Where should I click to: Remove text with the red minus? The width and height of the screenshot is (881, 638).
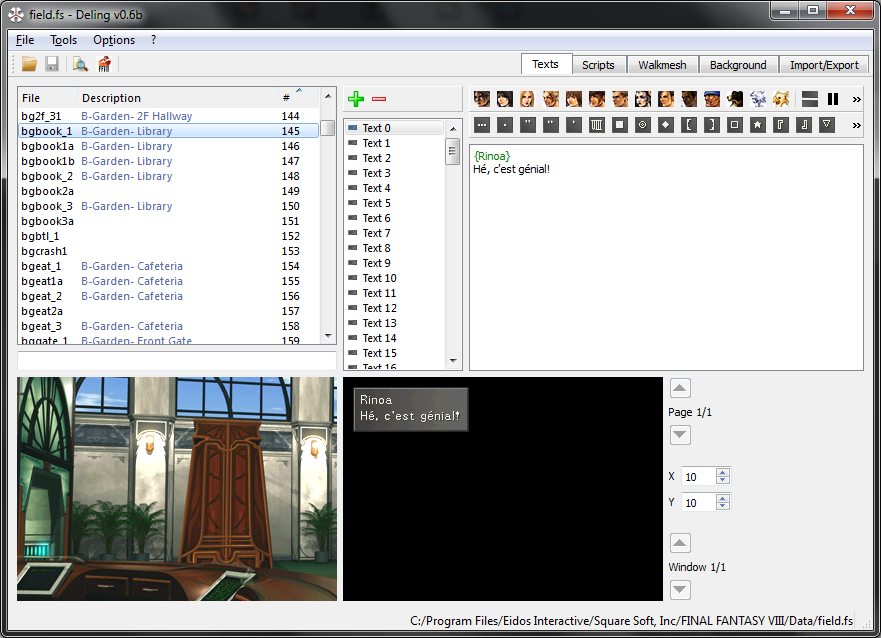pos(379,99)
